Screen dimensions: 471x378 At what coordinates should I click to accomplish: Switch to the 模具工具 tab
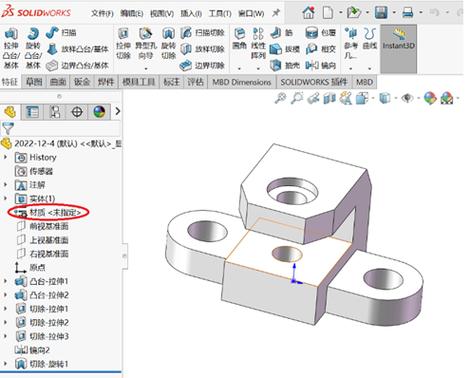point(139,82)
